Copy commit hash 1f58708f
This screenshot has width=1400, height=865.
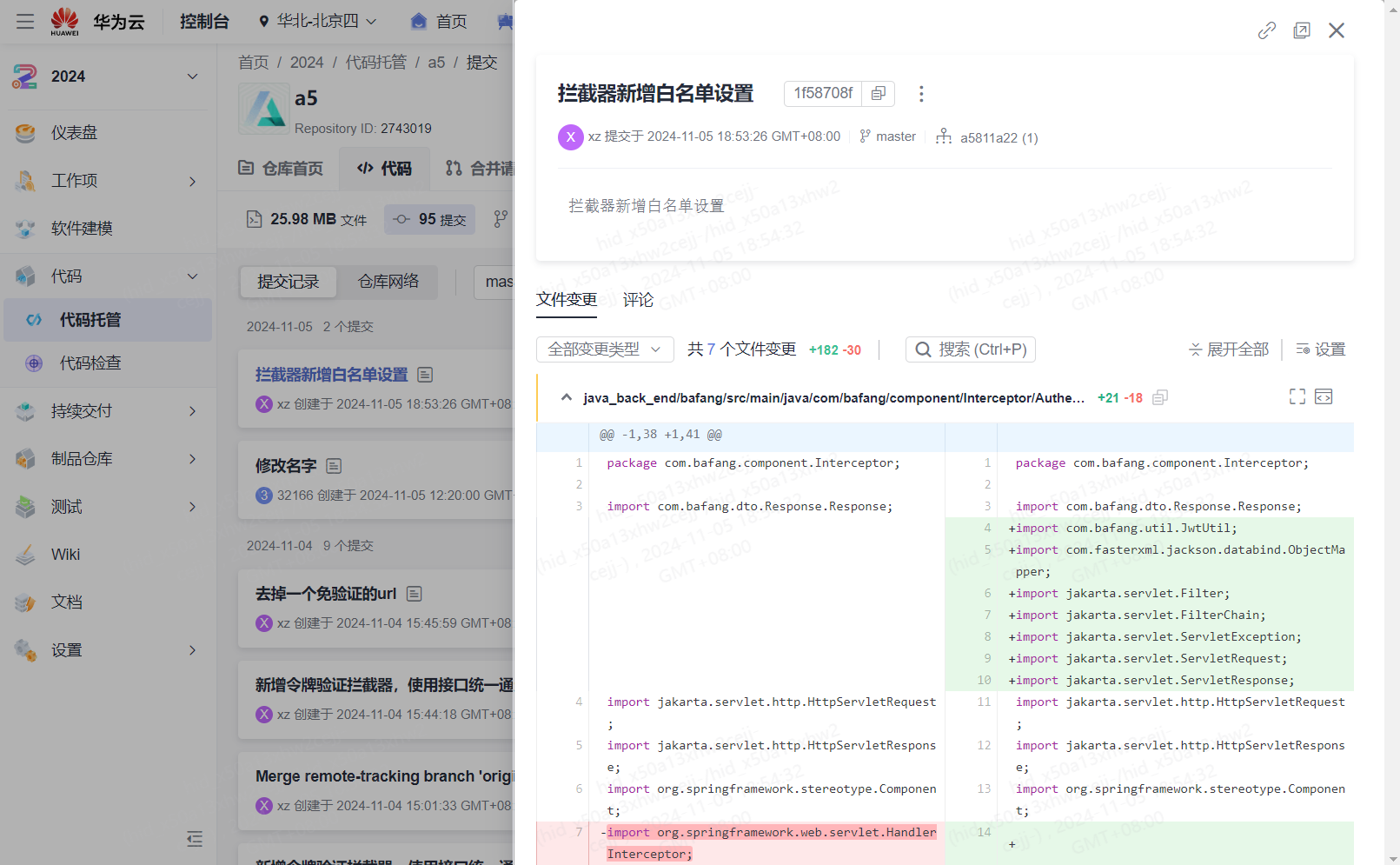(x=879, y=93)
